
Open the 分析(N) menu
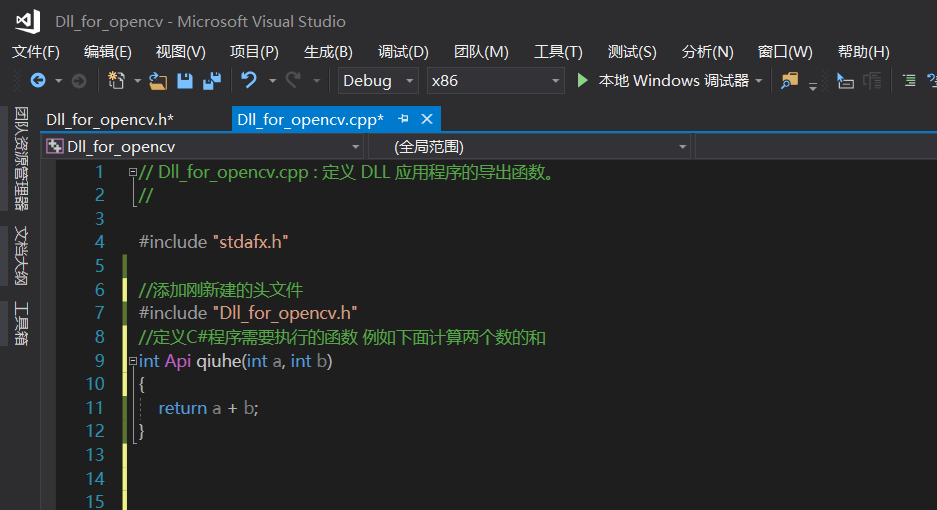point(708,52)
